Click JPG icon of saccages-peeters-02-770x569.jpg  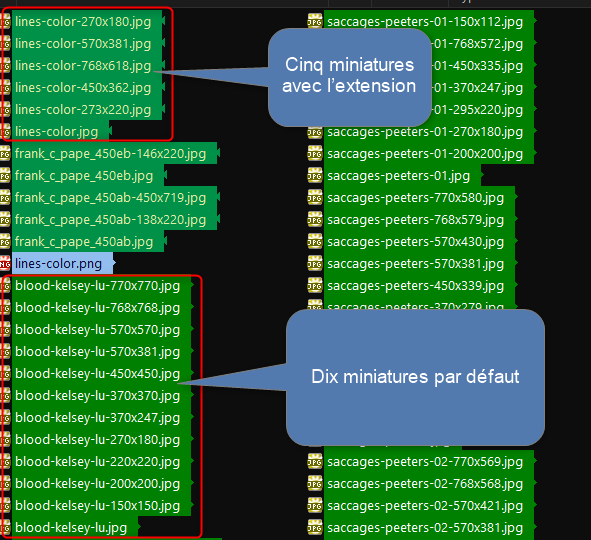315,462
